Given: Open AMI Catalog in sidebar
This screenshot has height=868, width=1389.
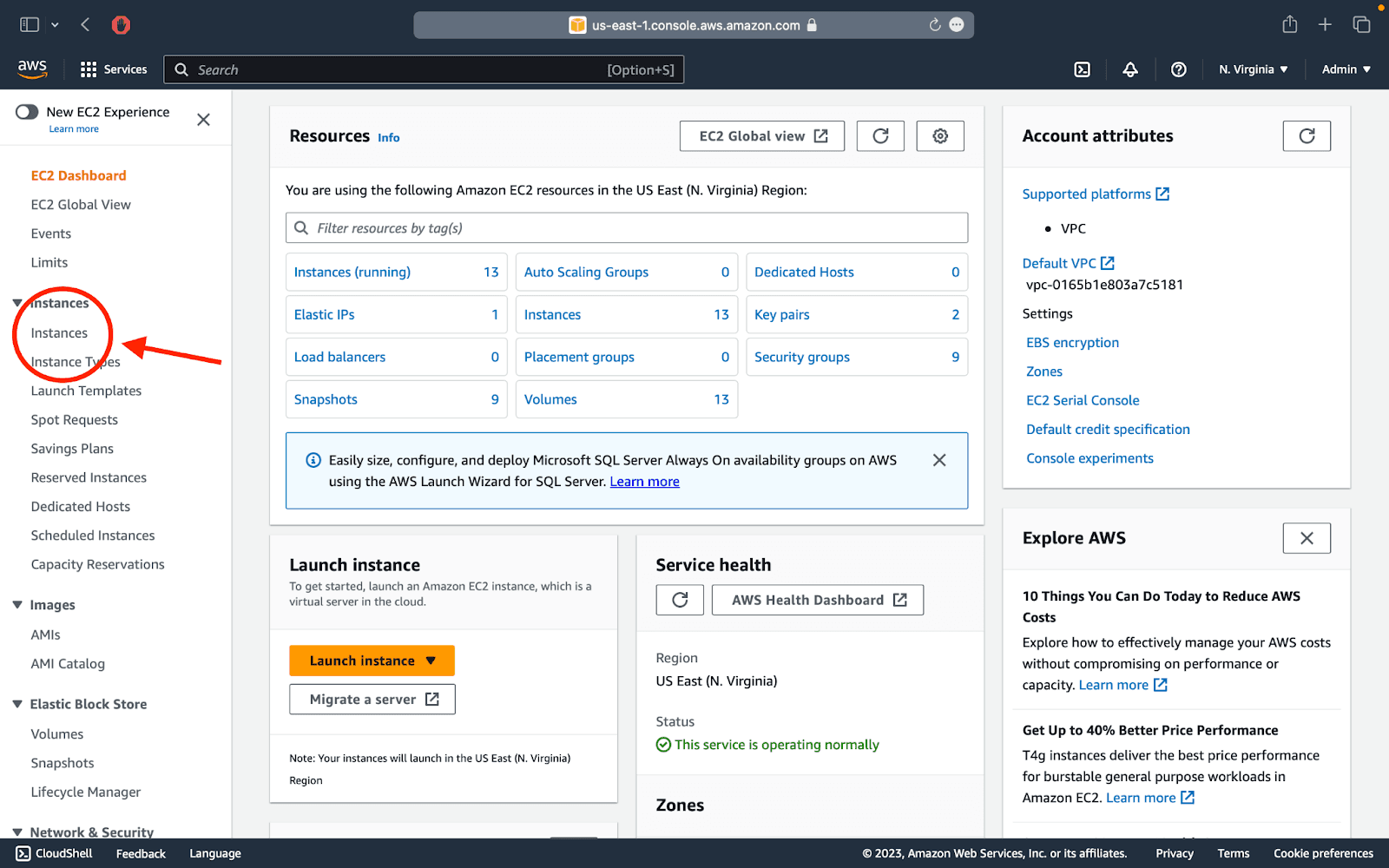Looking at the screenshot, I should point(68,664).
